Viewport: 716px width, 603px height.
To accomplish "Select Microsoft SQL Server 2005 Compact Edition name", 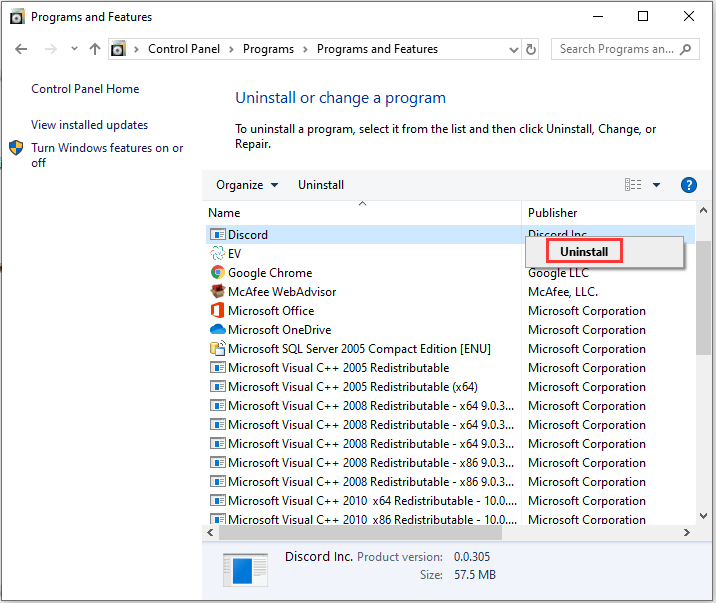I will (x=359, y=349).
